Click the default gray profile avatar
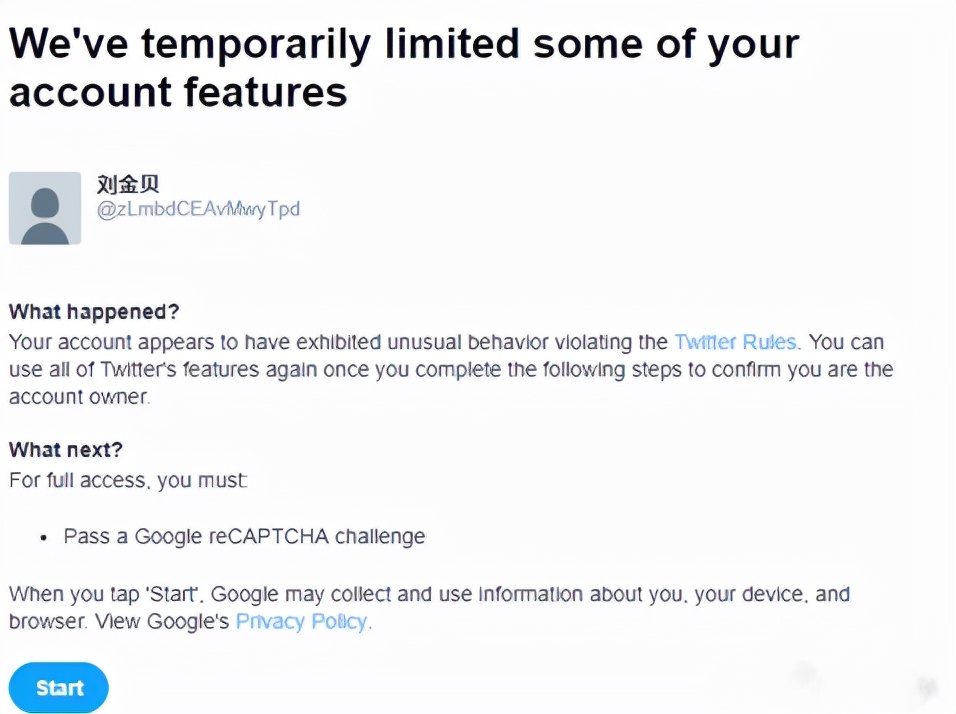This screenshot has width=956, height=714. click(45, 208)
